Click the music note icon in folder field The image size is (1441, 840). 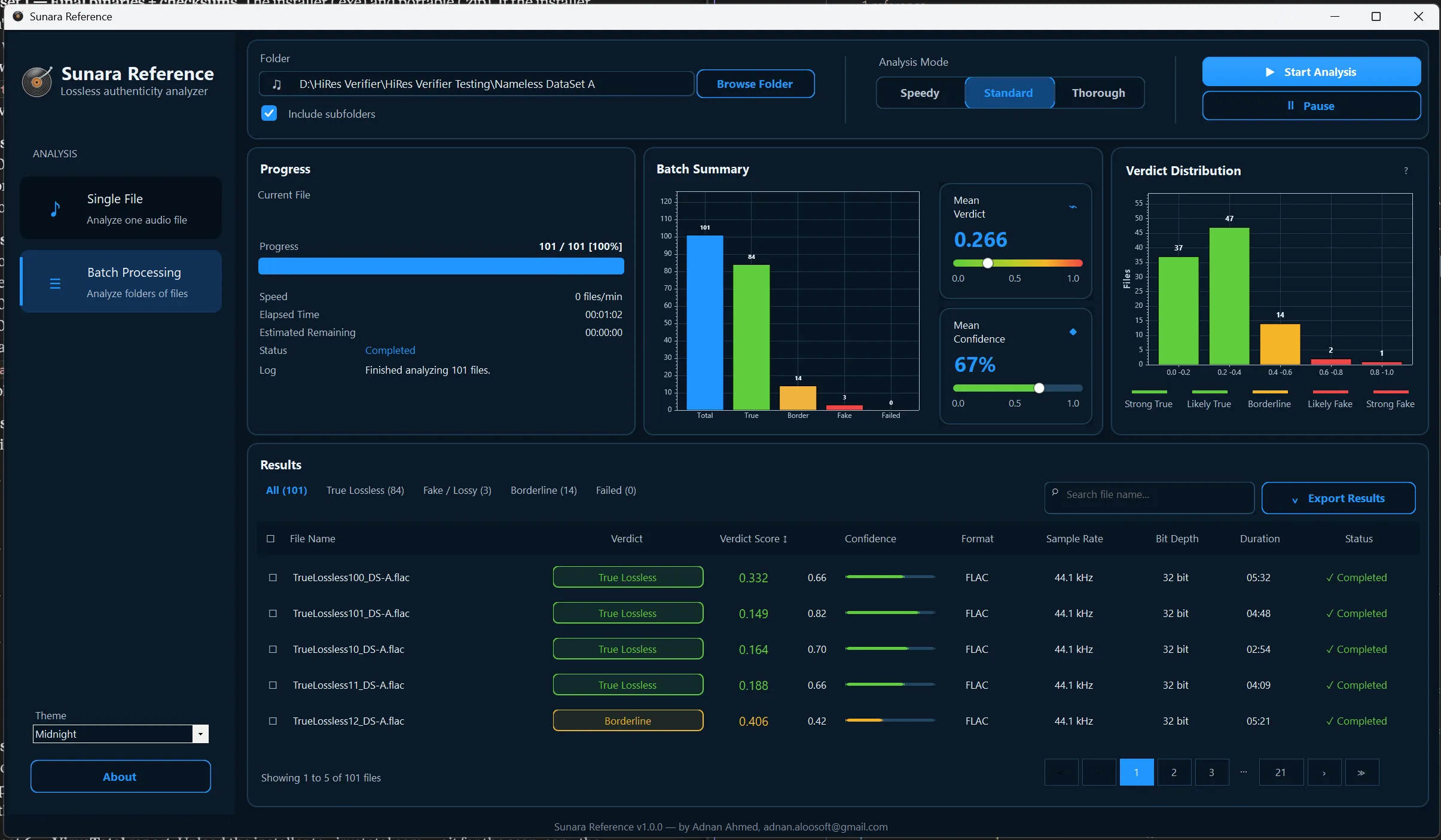(276, 84)
